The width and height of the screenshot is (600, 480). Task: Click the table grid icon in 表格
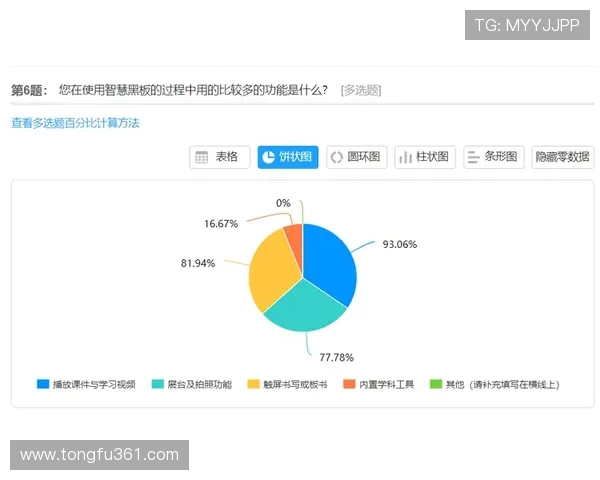click(x=201, y=157)
